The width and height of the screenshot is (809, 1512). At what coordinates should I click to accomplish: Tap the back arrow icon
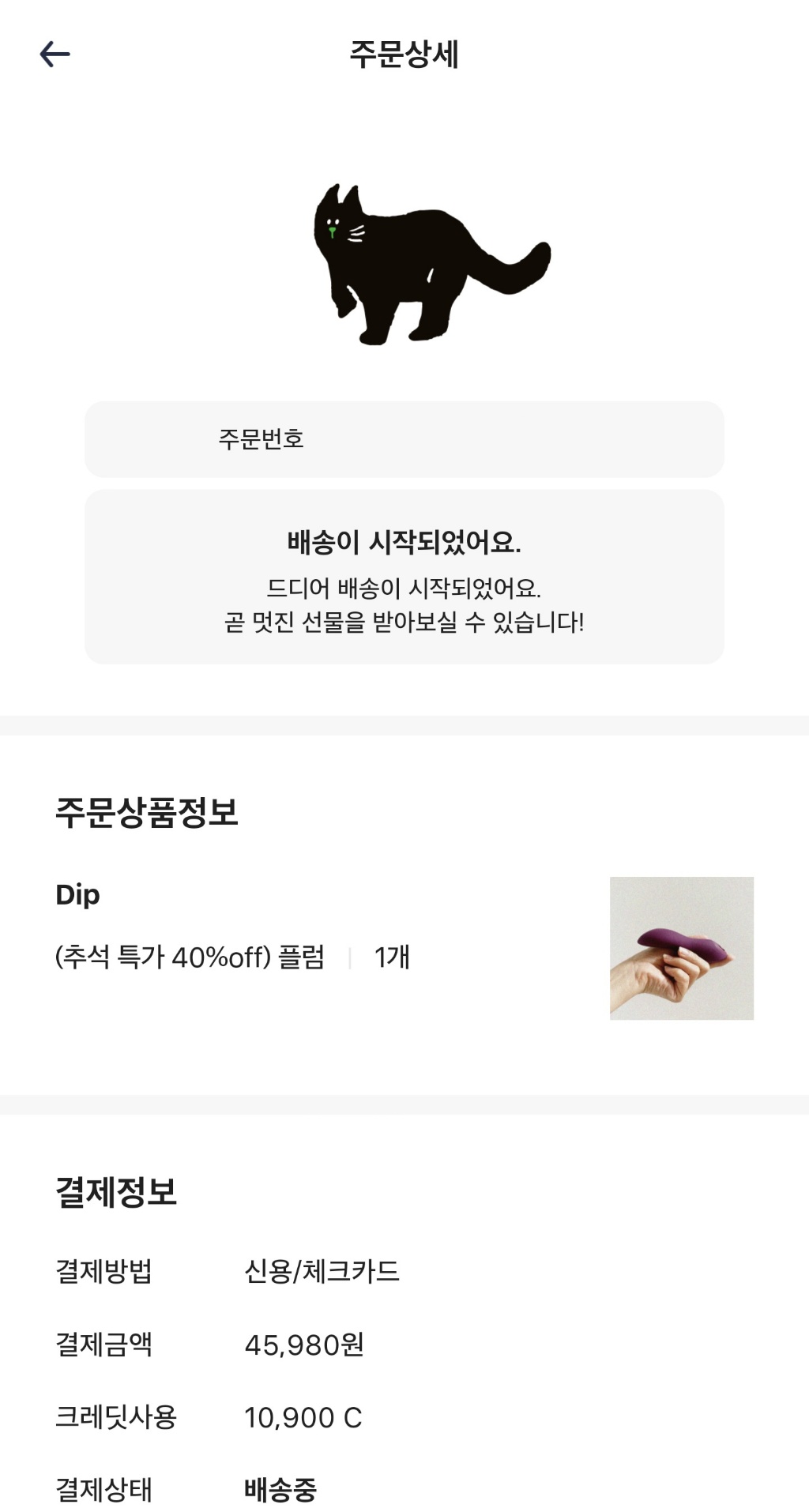tap(55, 55)
